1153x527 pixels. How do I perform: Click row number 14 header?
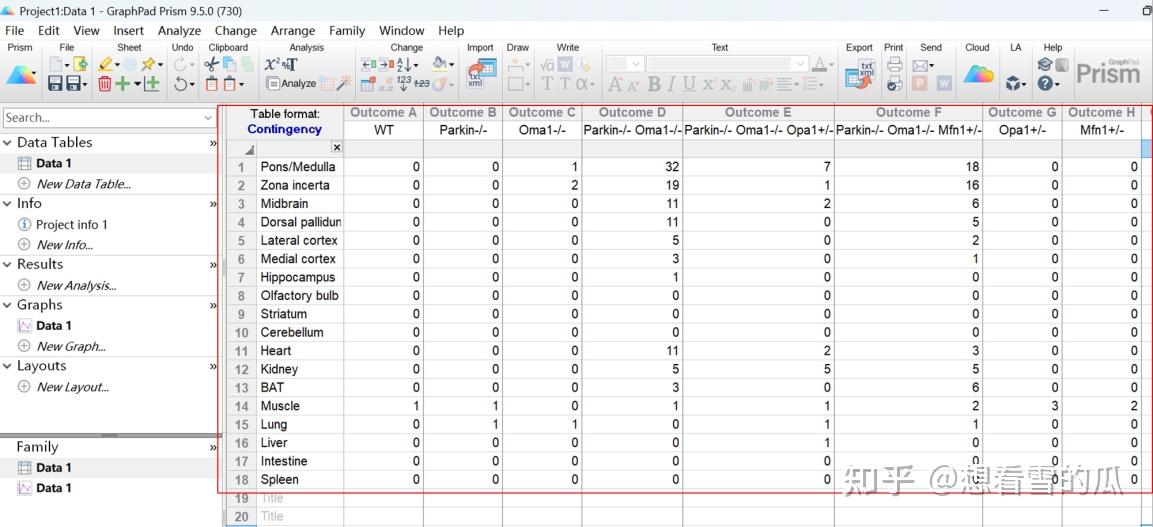click(241, 406)
